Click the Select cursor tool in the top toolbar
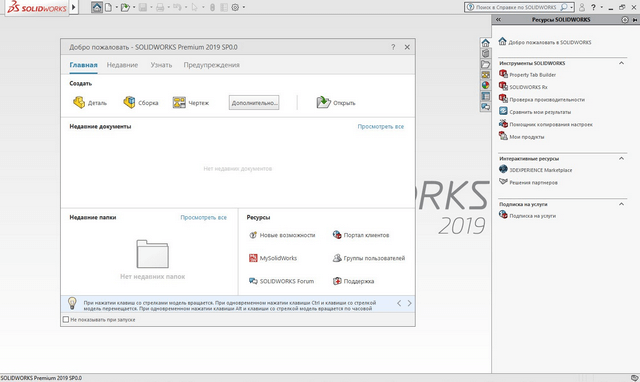Viewport: 640px width, 382px height. point(195,7)
